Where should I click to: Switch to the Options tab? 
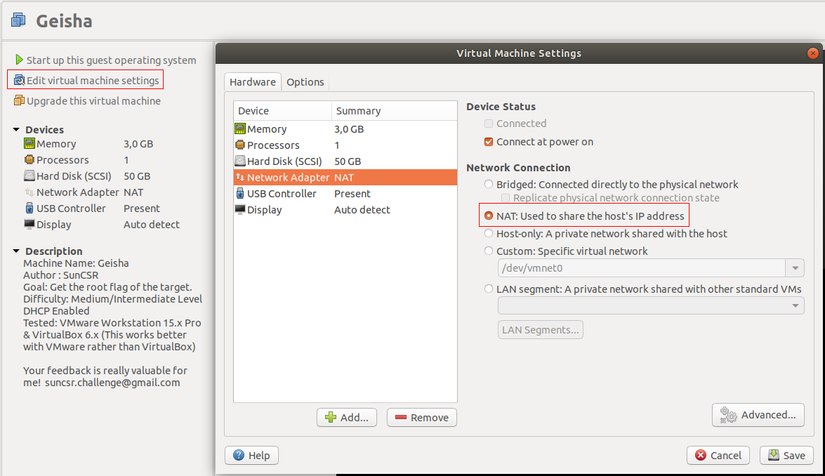click(305, 82)
